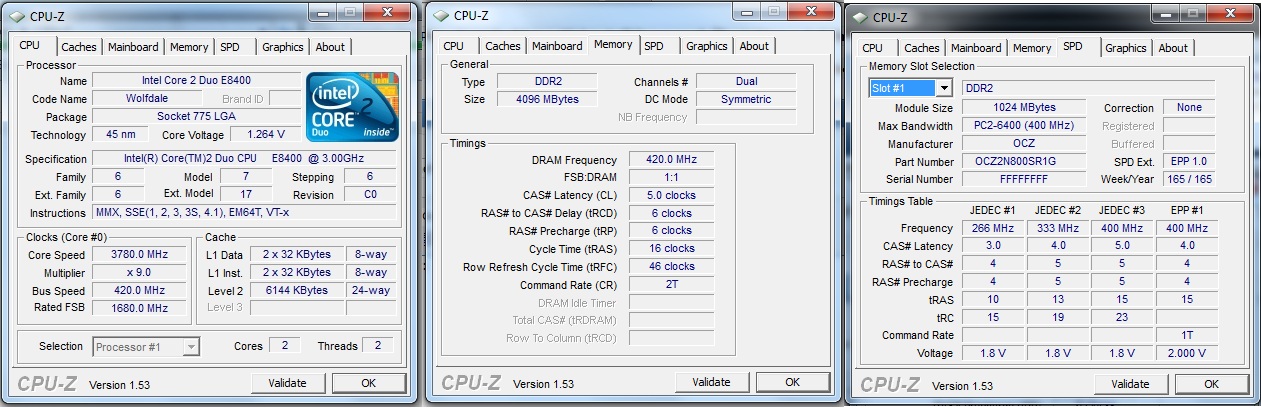Click the Row Refresh Cycle Time value 46 clocks
Screen dimensions: 1261x408
[672, 267]
